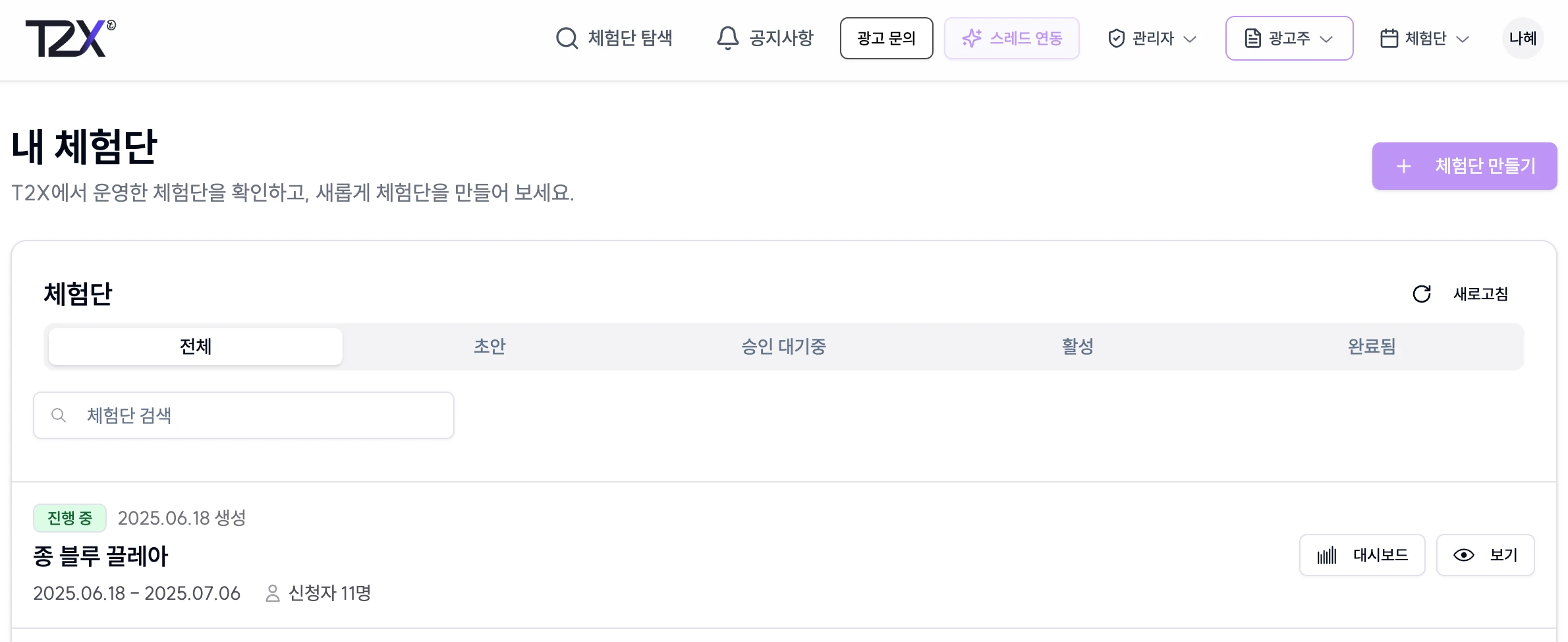Screen dimensions: 1568x642
Task: Expand the 체험단 dropdown chevron in header
Action: pos(1463,39)
